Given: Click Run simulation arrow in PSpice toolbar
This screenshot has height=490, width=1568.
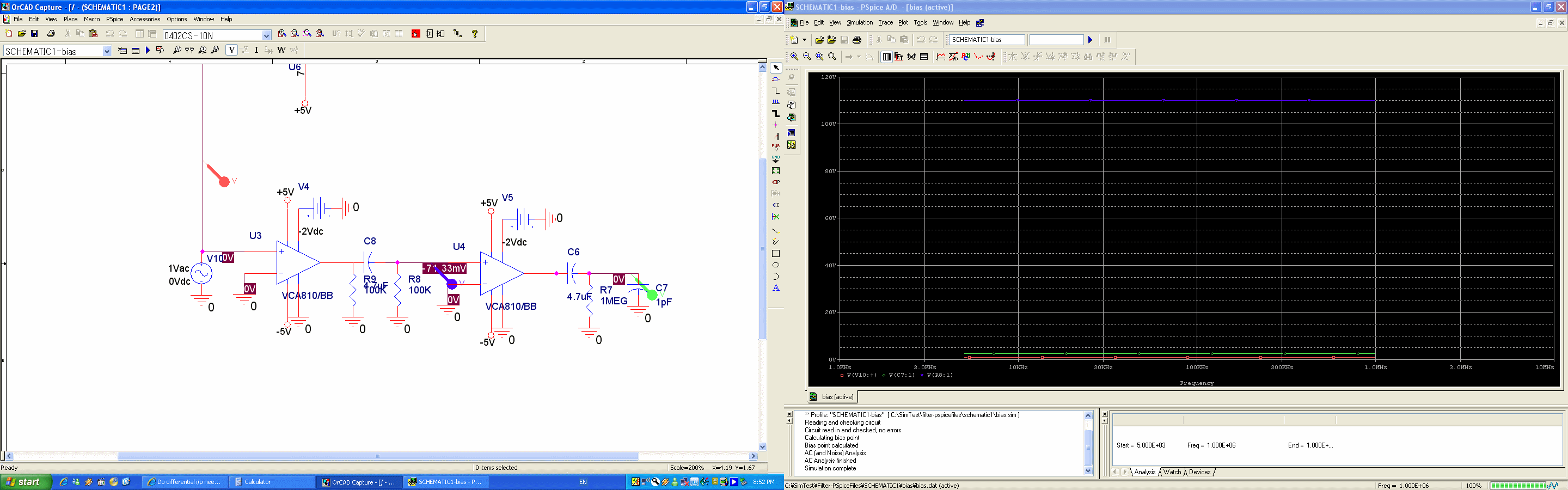Looking at the screenshot, I should [1090, 40].
